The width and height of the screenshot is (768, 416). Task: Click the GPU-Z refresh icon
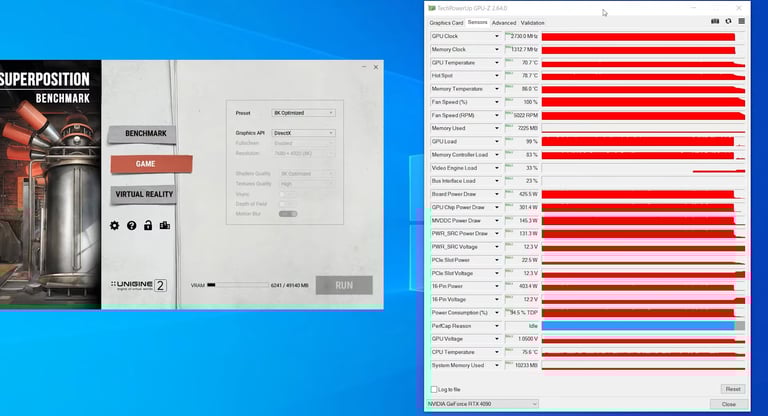(x=728, y=22)
